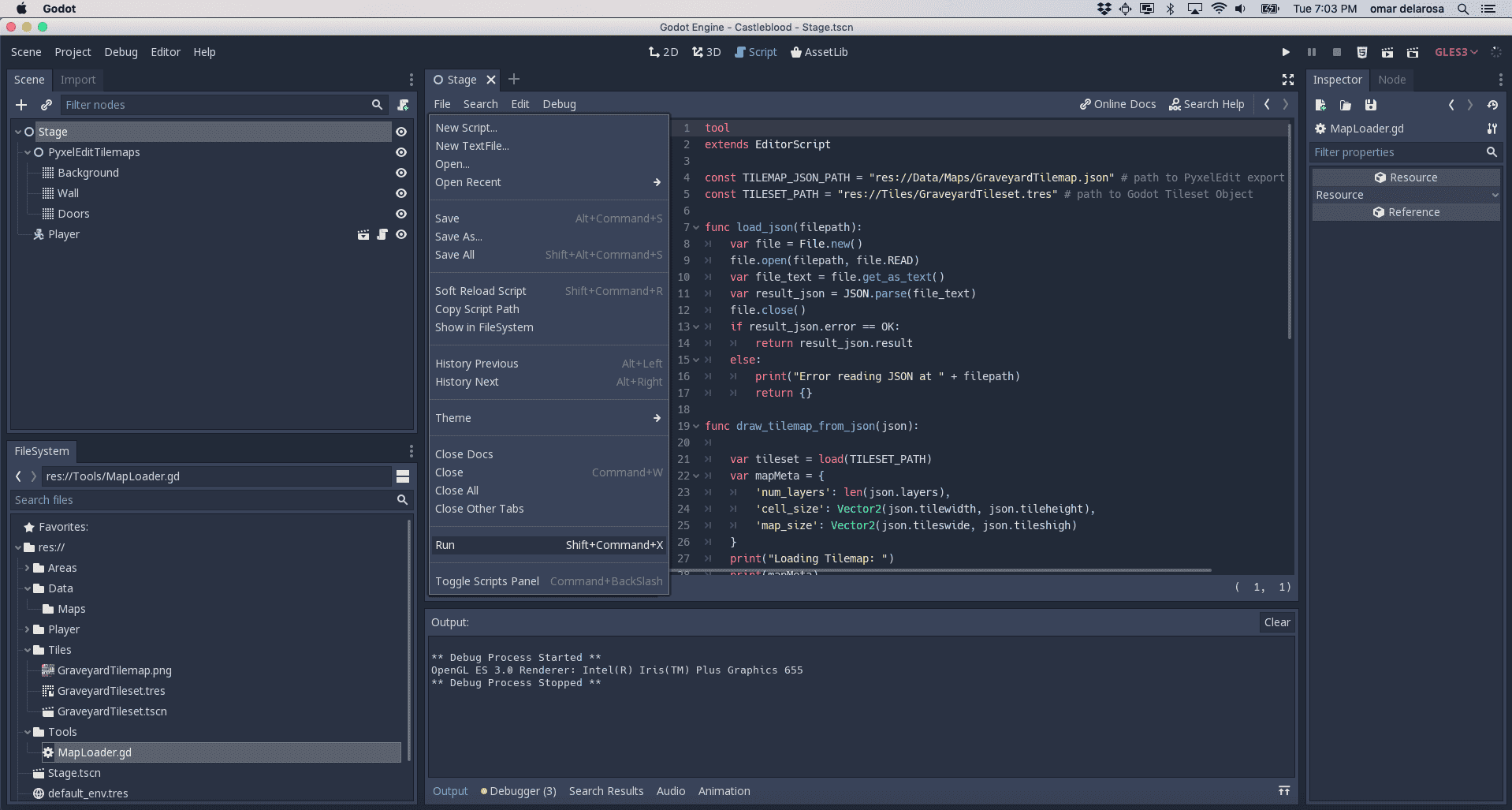Screen dimensions: 1512x810
Task: Toggle visibility of the Wall node
Action: pyautogui.click(x=401, y=193)
